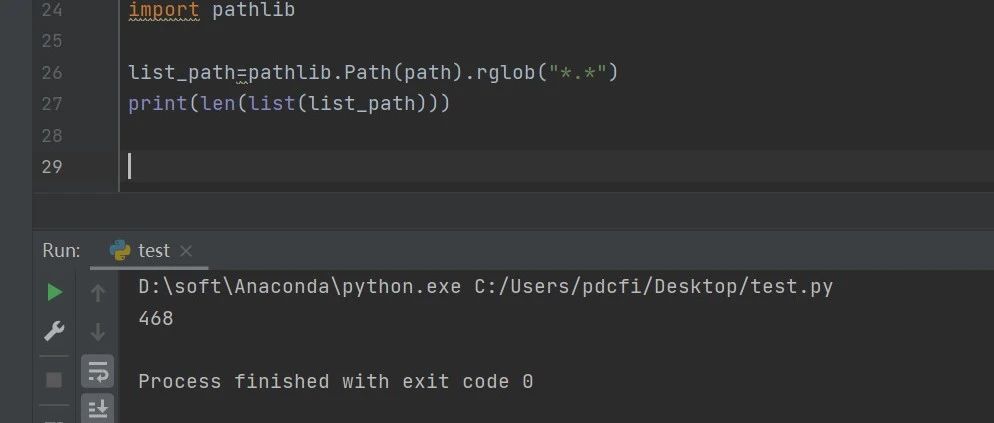Place cursor on the print statement

click(x=289, y=103)
